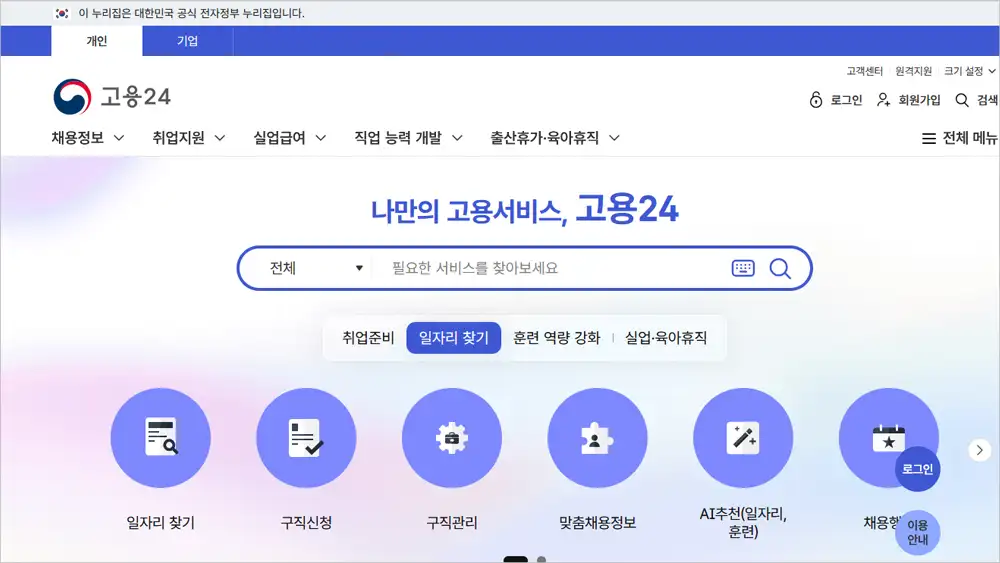The height and width of the screenshot is (563, 1000).
Task: Click the 맞춤채용정보 label text
Action: [598, 523]
